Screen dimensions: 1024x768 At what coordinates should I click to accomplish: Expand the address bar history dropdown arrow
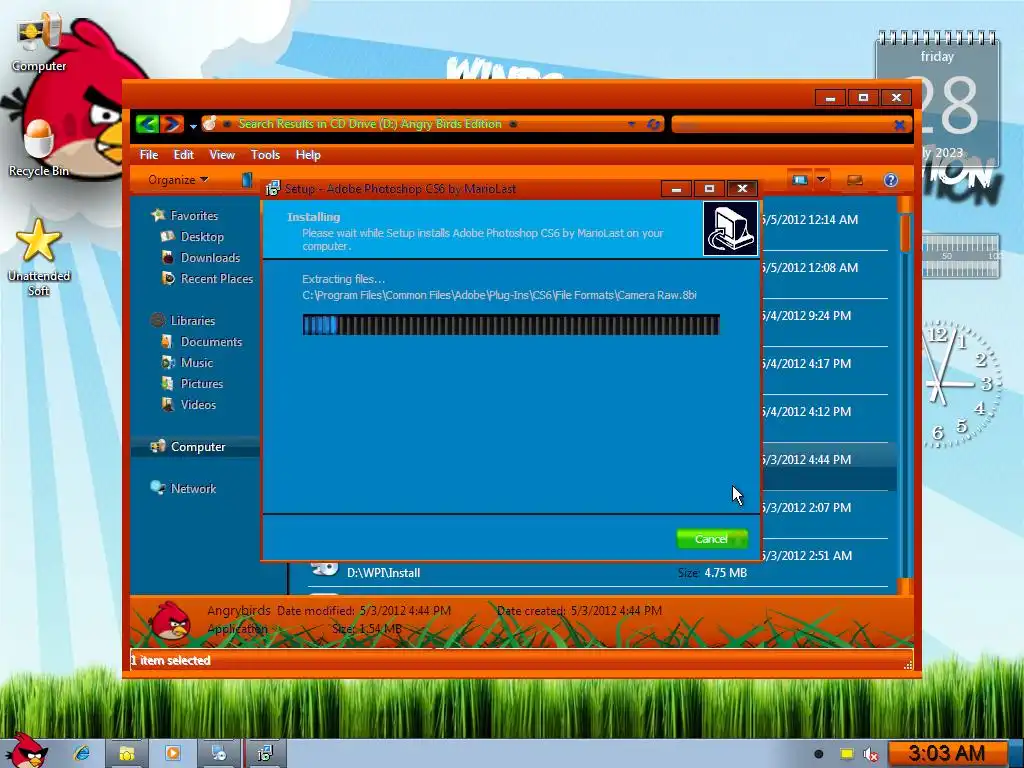coord(632,123)
